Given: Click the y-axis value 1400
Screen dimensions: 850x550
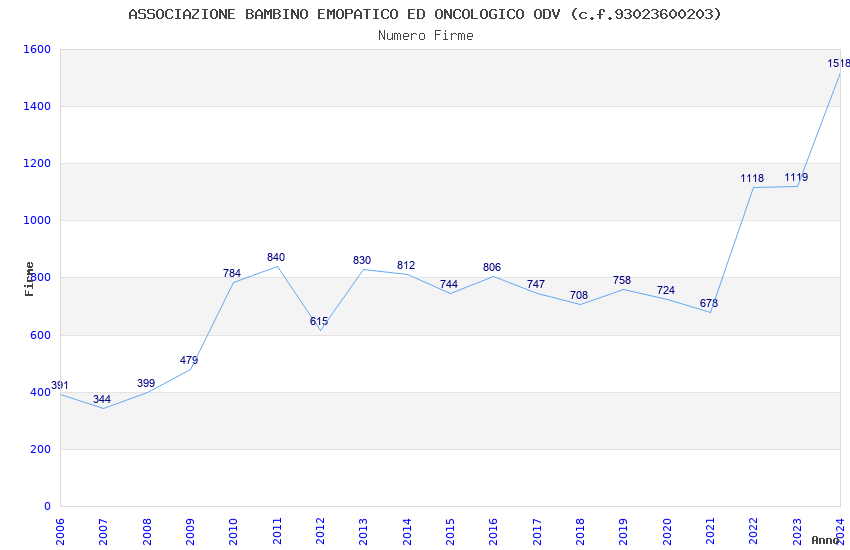Looking at the screenshot, I should point(37,106).
